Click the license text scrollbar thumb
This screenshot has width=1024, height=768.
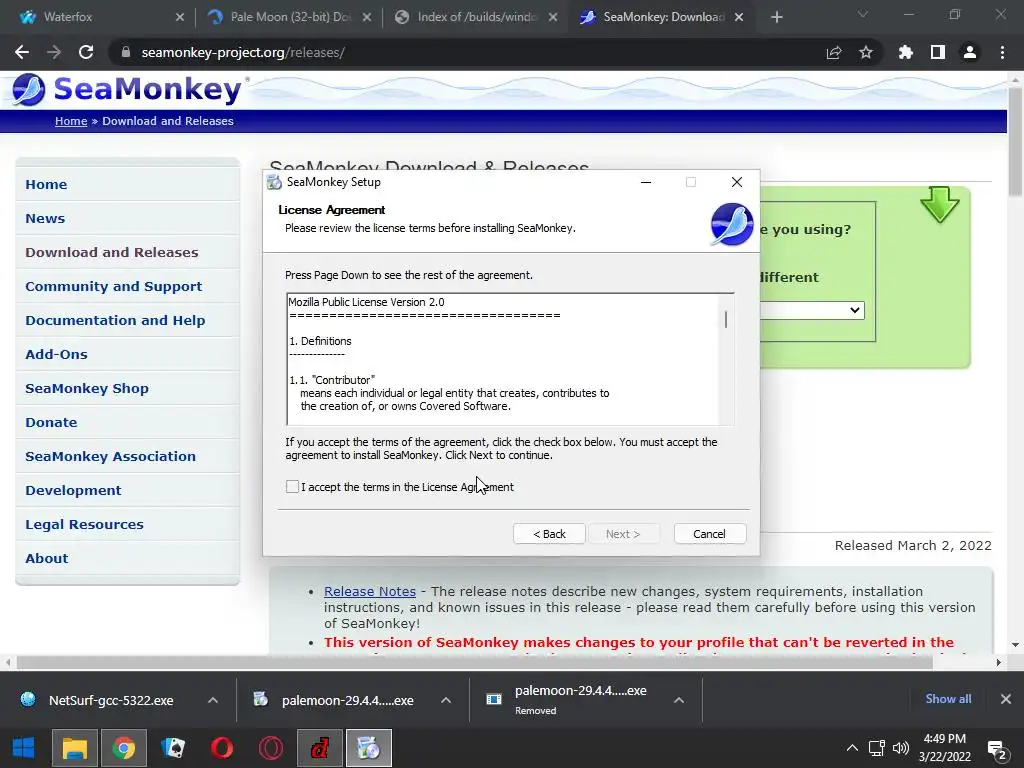[x=726, y=319]
